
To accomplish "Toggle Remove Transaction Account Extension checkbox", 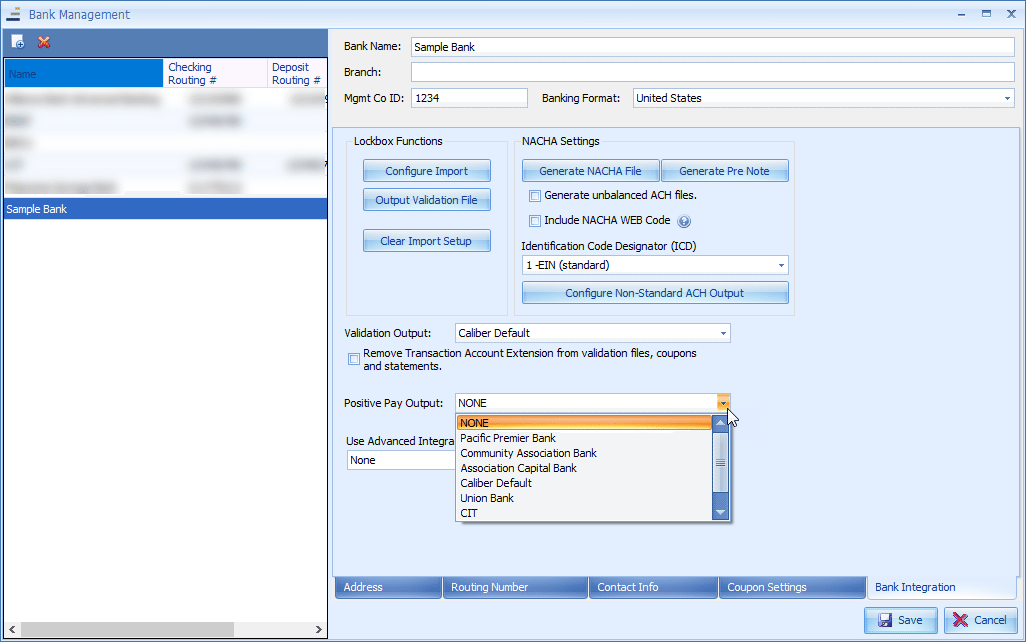I will 353,359.
